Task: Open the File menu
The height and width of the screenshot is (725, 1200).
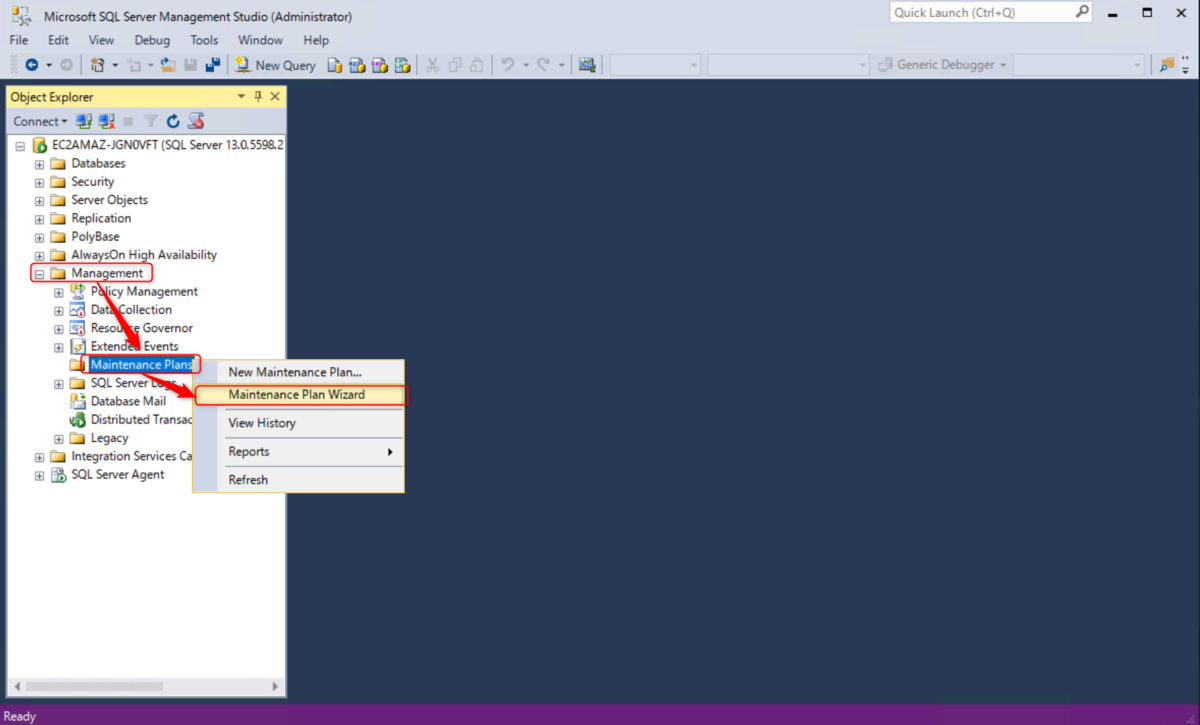Action: [x=19, y=40]
